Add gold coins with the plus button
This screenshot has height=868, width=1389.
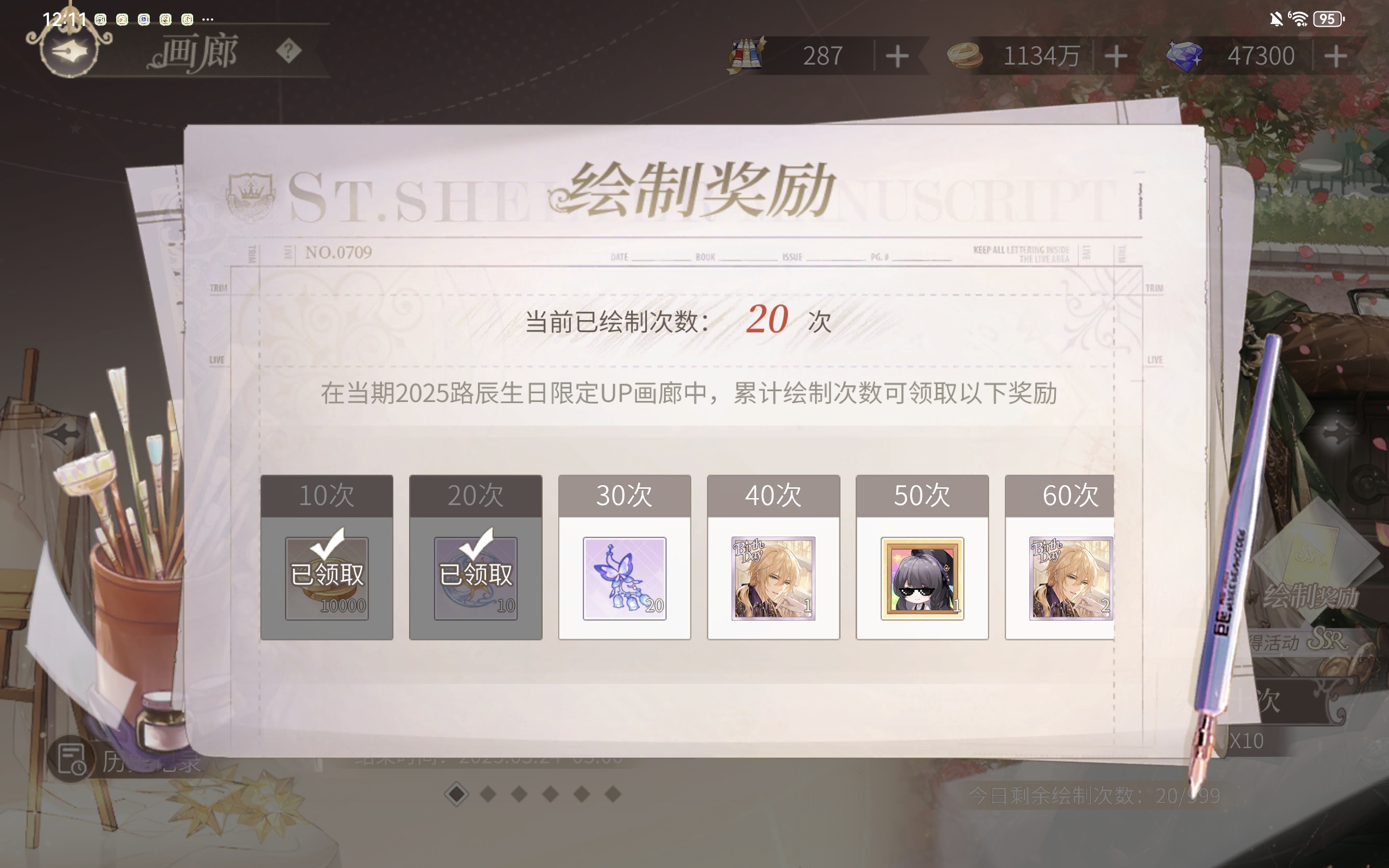point(1116,56)
